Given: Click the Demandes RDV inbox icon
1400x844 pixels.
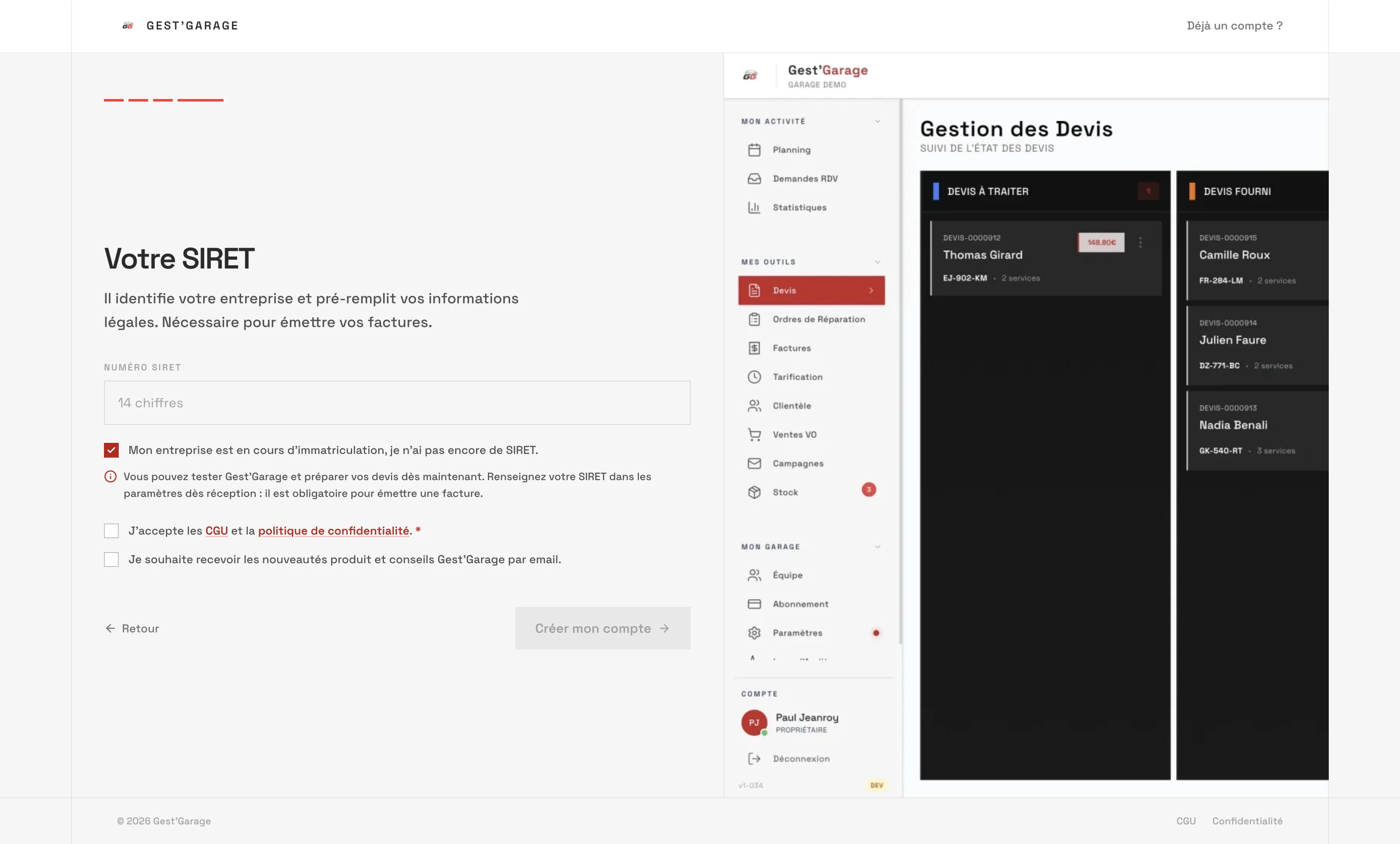Looking at the screenshot, I should (754, 179).
